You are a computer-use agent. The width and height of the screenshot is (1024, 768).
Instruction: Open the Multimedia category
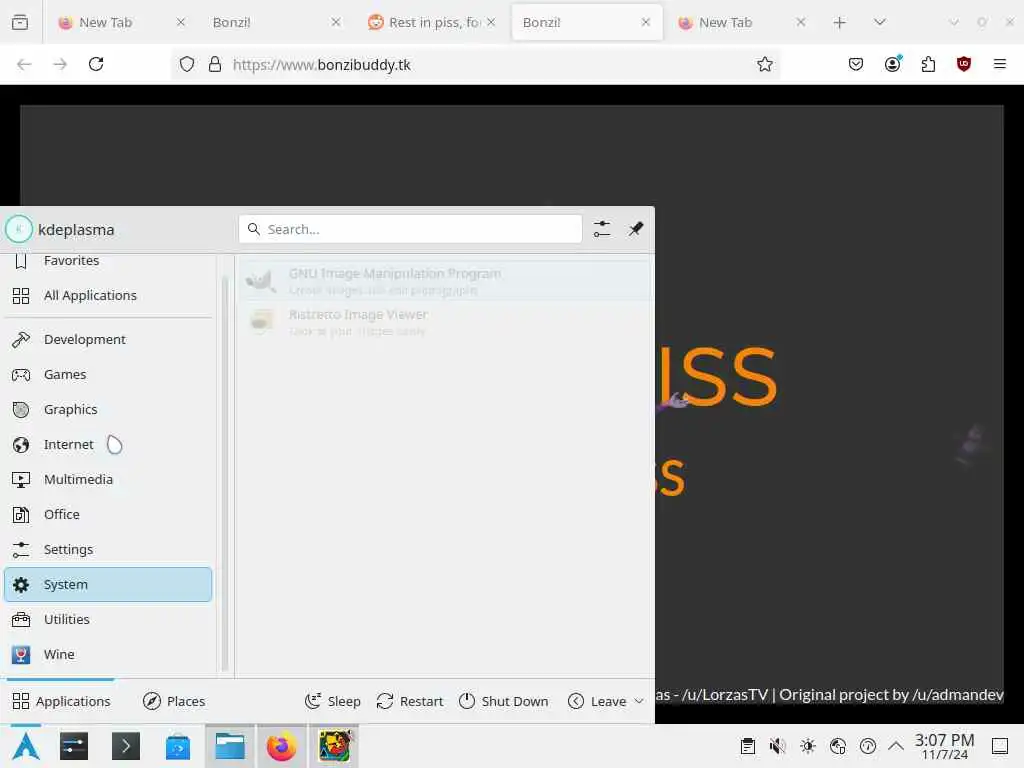point(108,479)
